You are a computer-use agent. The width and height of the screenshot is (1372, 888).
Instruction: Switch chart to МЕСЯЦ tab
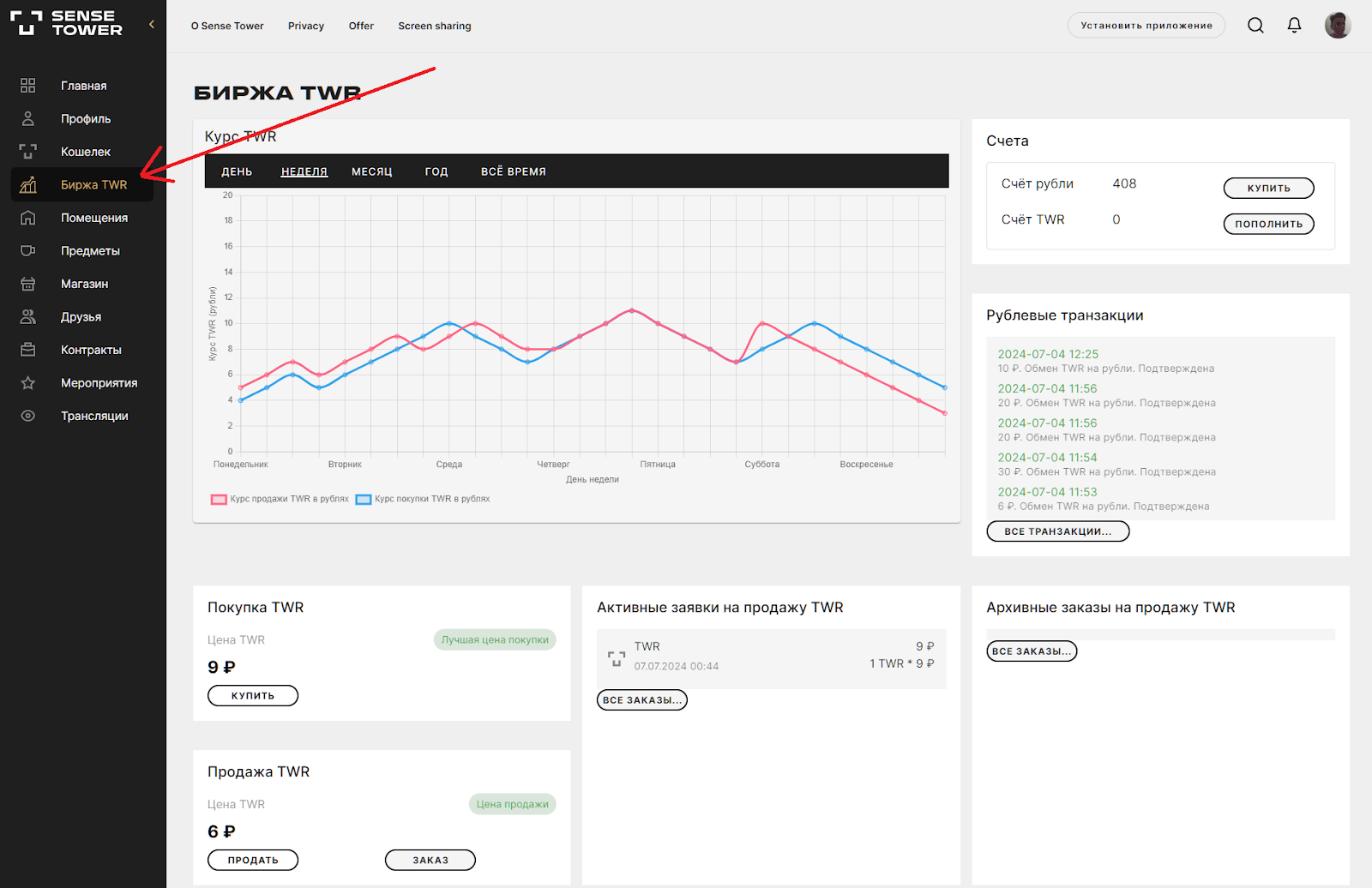coord(372,171)
